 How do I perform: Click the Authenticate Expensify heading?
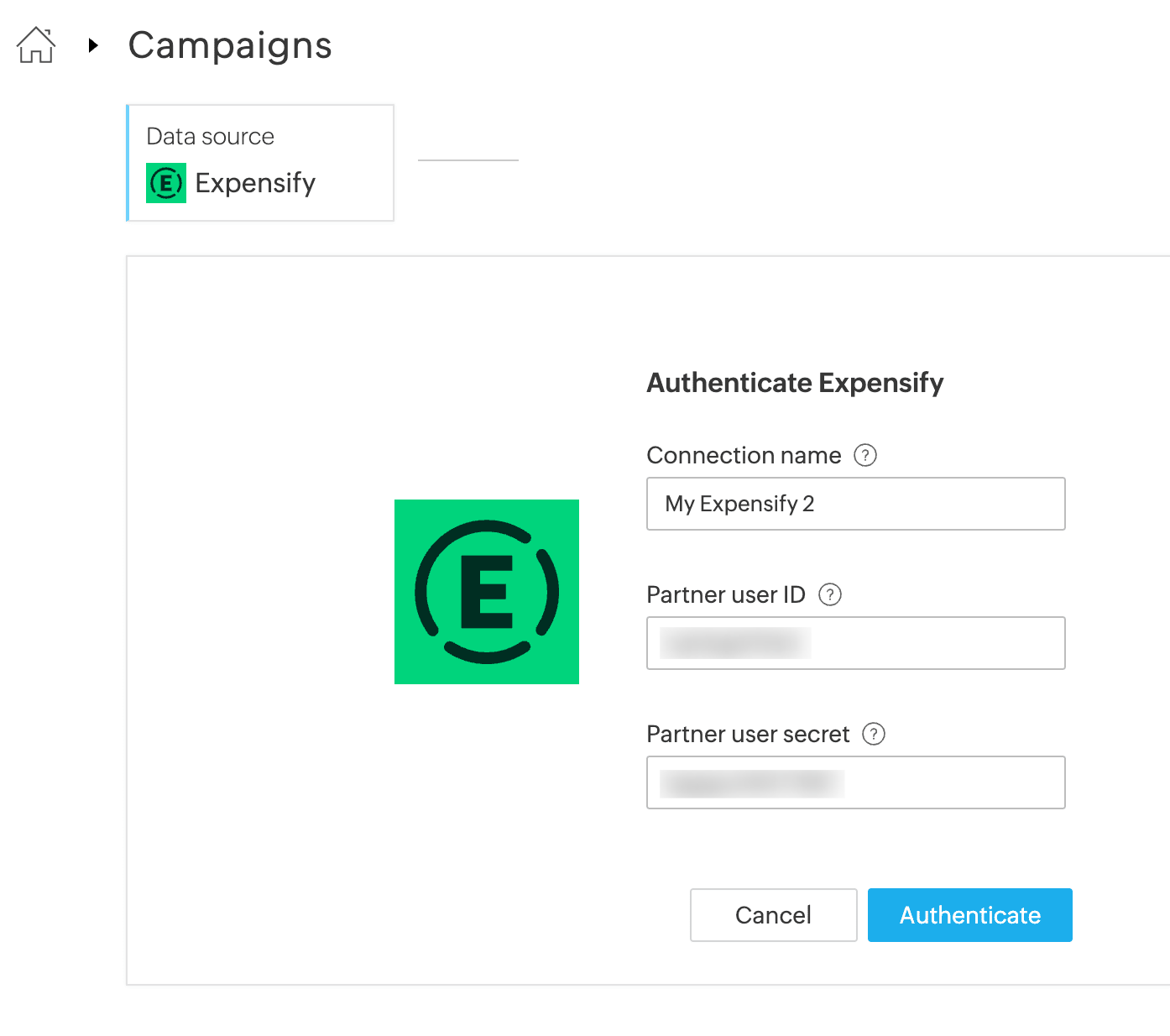click(795, 383)
